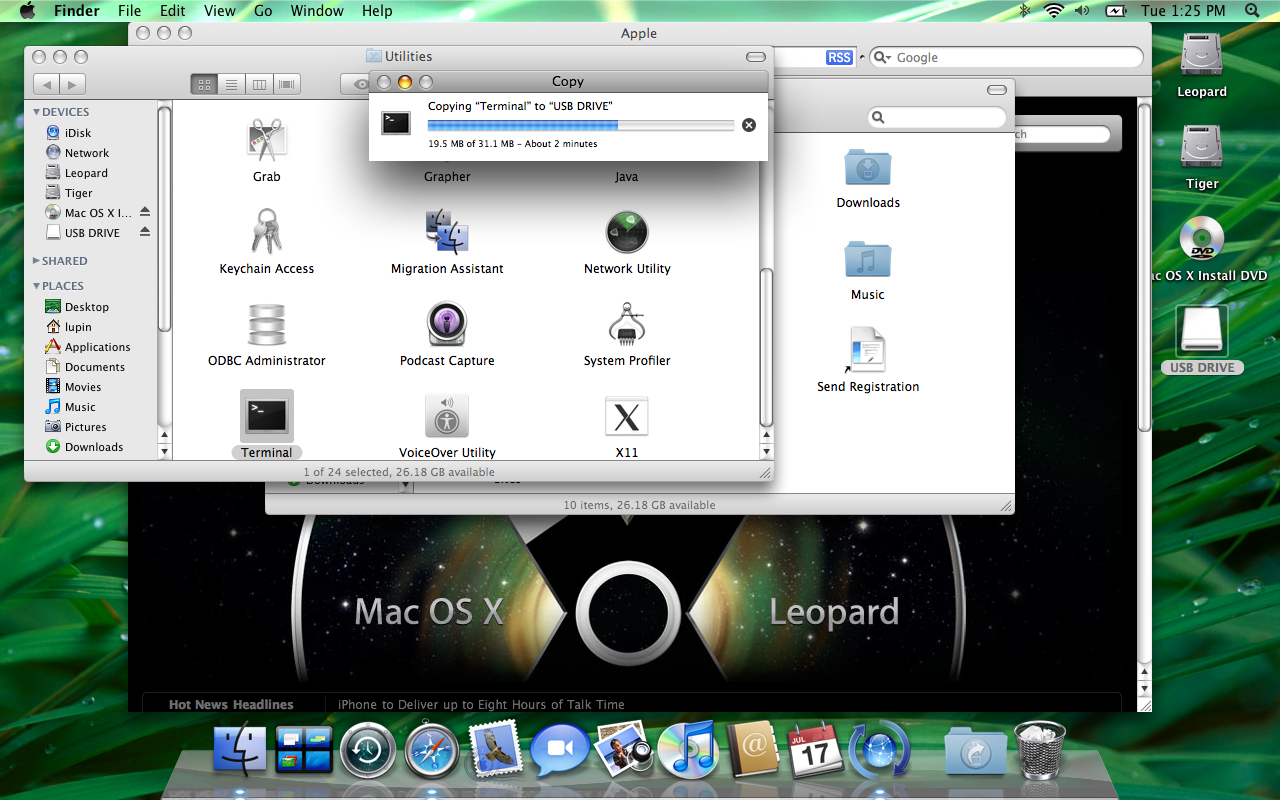Click the copy progress bar
This screenshot has height=800, width=1280.
point(581,125)
